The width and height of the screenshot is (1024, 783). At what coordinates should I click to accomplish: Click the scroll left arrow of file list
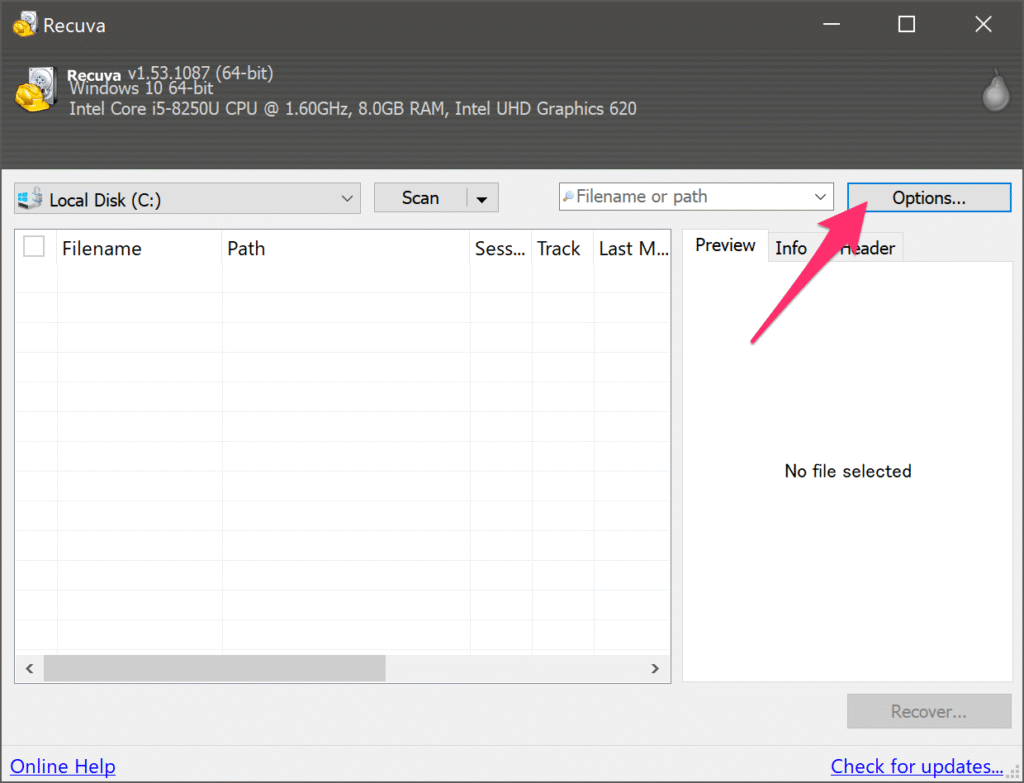coord(29,668)
